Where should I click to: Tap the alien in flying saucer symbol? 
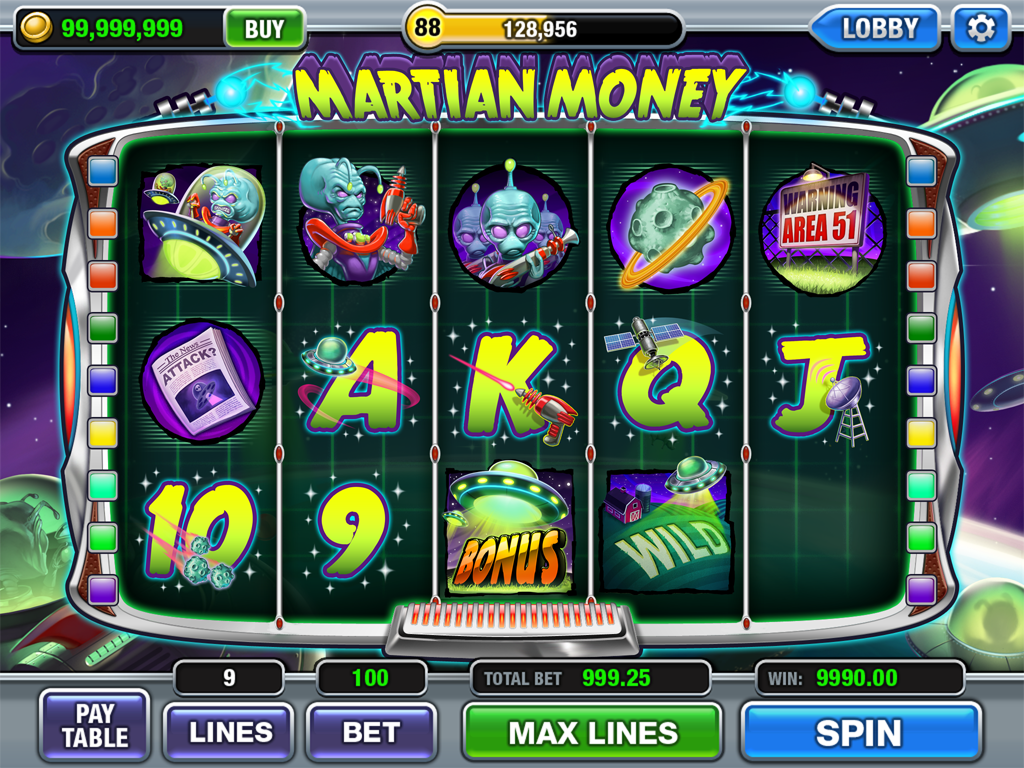tap(203, 225)
